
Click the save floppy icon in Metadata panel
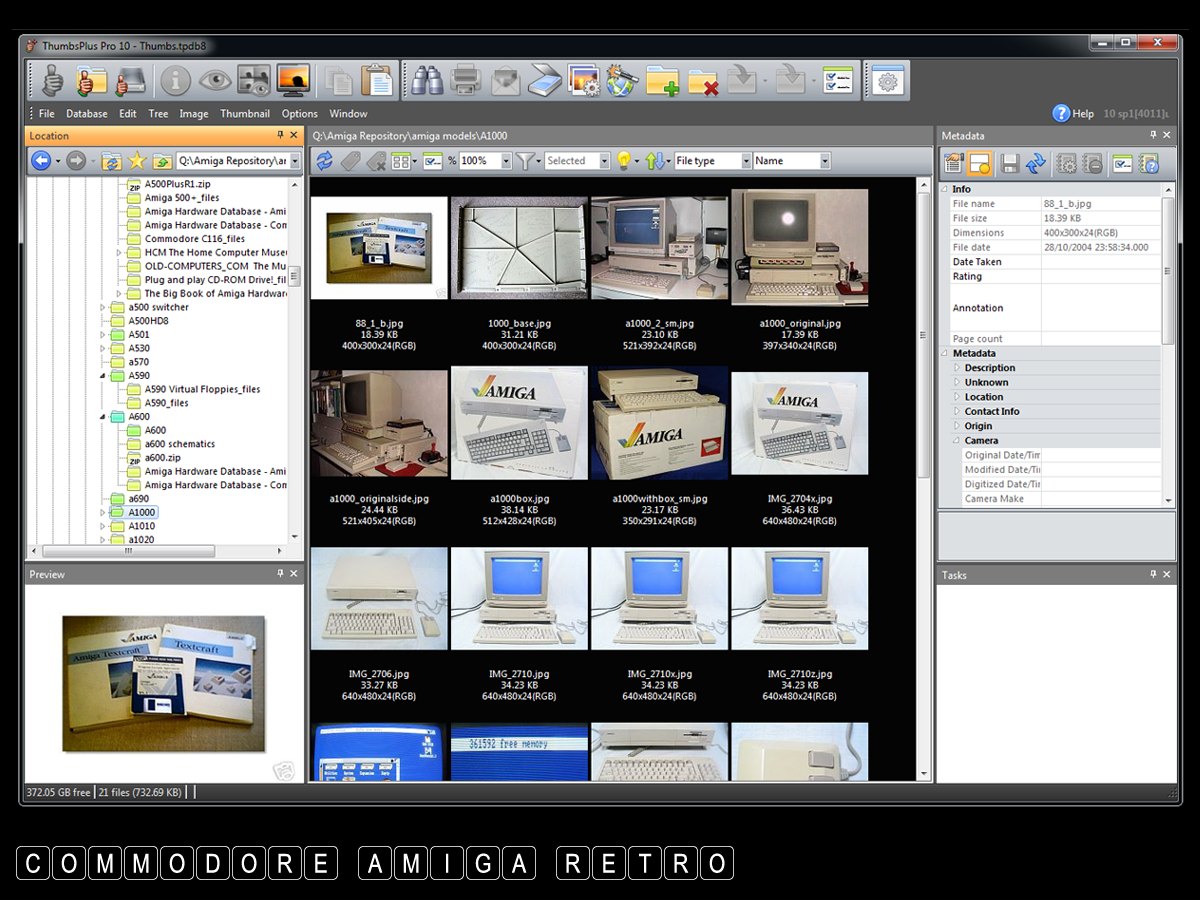click(1010, 163)
